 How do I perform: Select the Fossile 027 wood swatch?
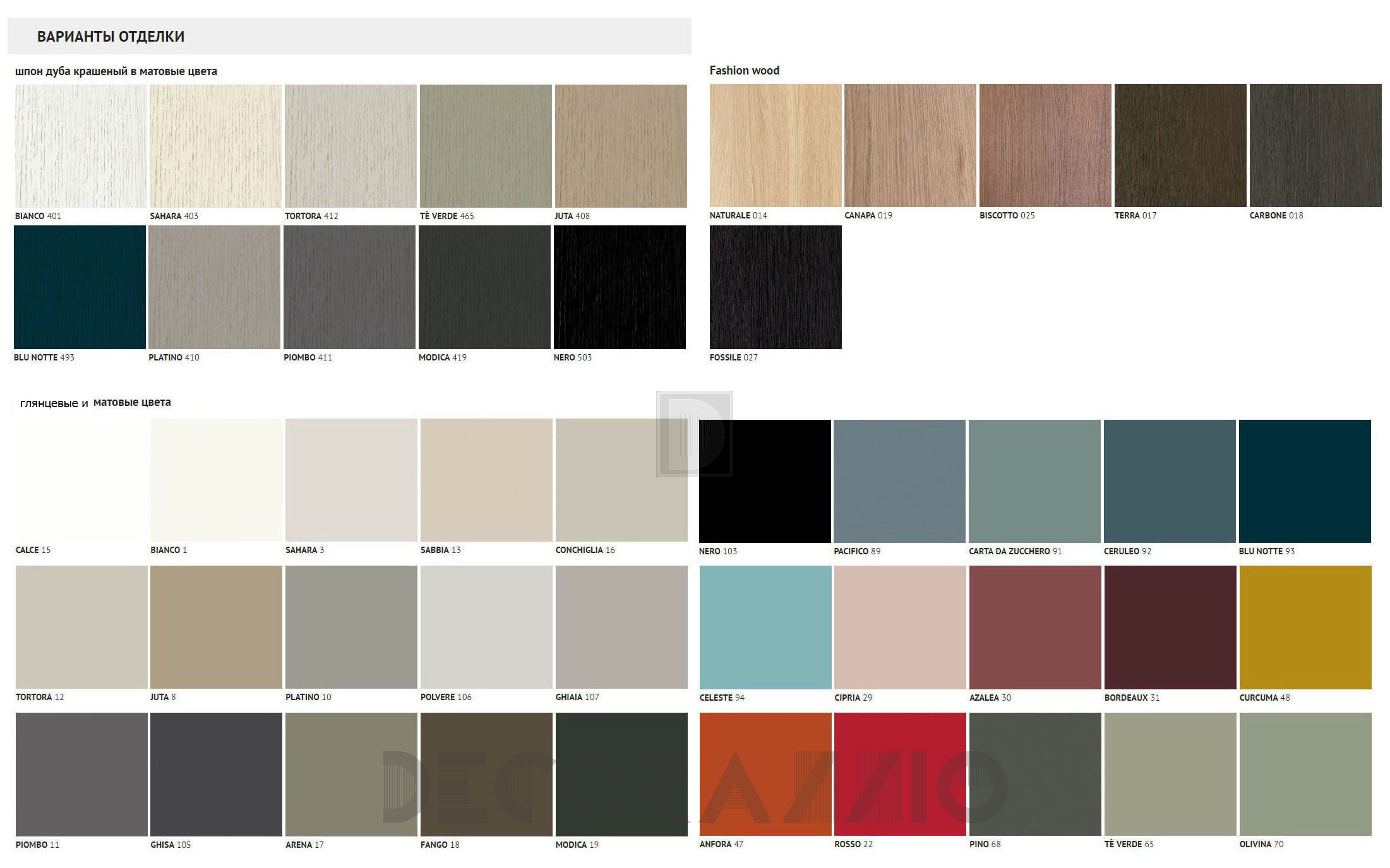click(x=775, y=287)
